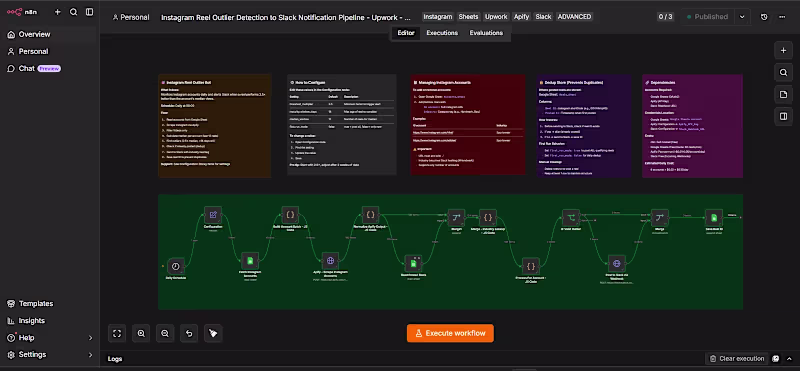This screenshot has width=800, height=371.
Task: Click the reset zoom arrow icon
Action: pyautogui.click(x=189, y=333)
